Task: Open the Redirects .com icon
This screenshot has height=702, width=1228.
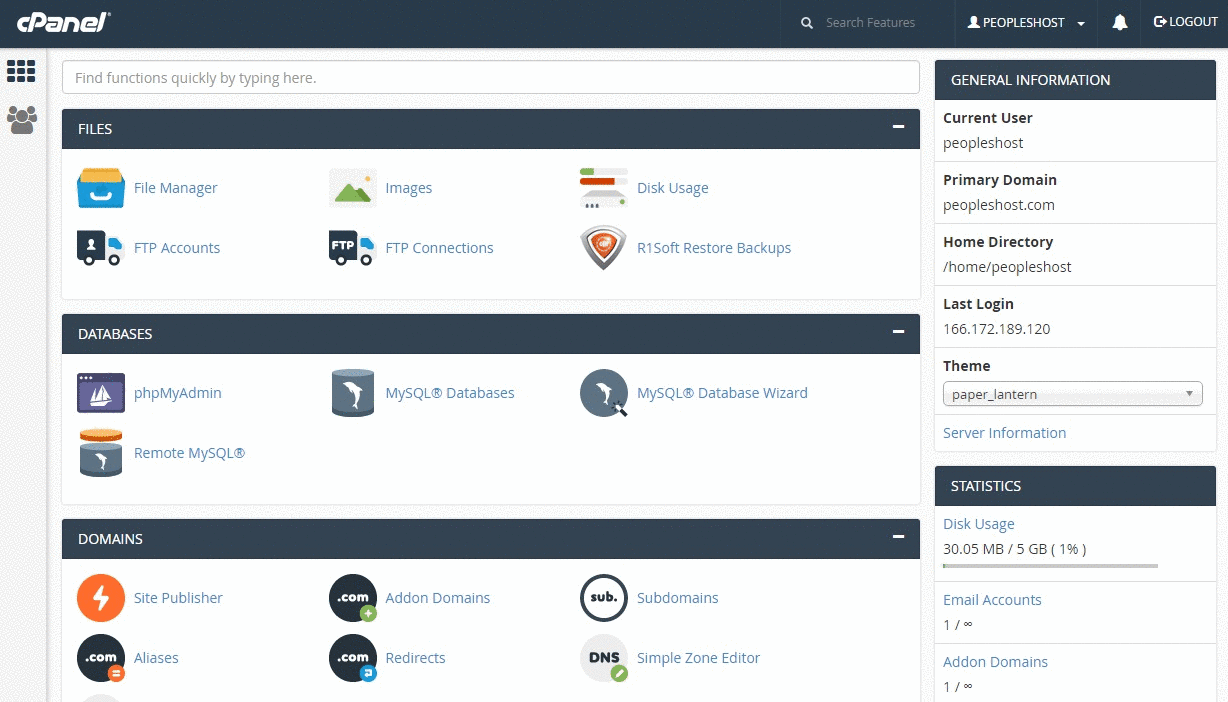Action: [353, 658]
